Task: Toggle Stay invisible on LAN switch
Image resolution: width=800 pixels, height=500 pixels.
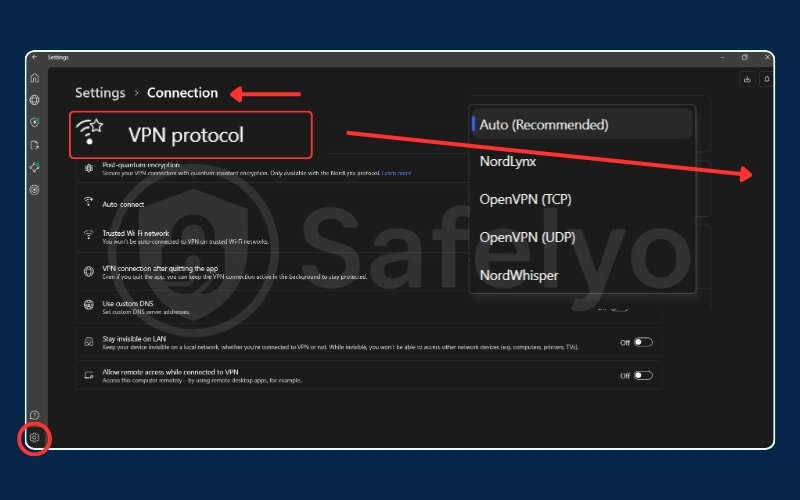Action: point(642,342)
